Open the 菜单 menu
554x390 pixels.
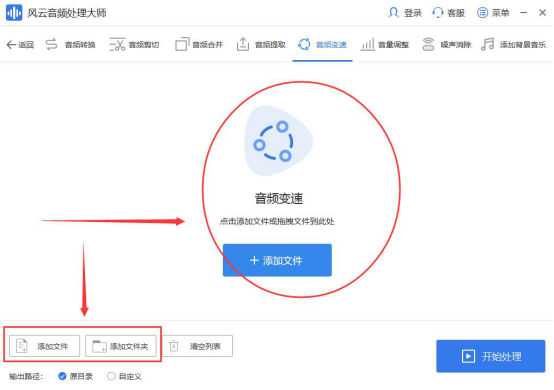[500, 13]
